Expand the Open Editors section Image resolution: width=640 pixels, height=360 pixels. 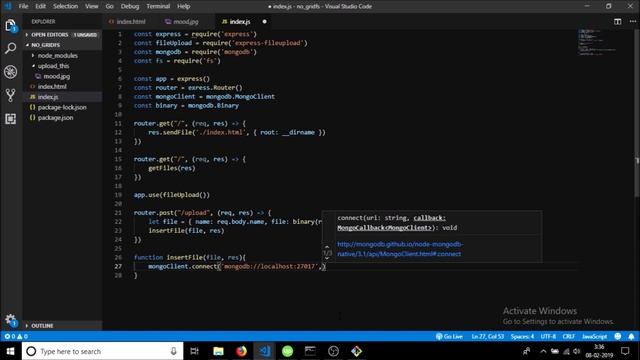(x=62, y=35)
